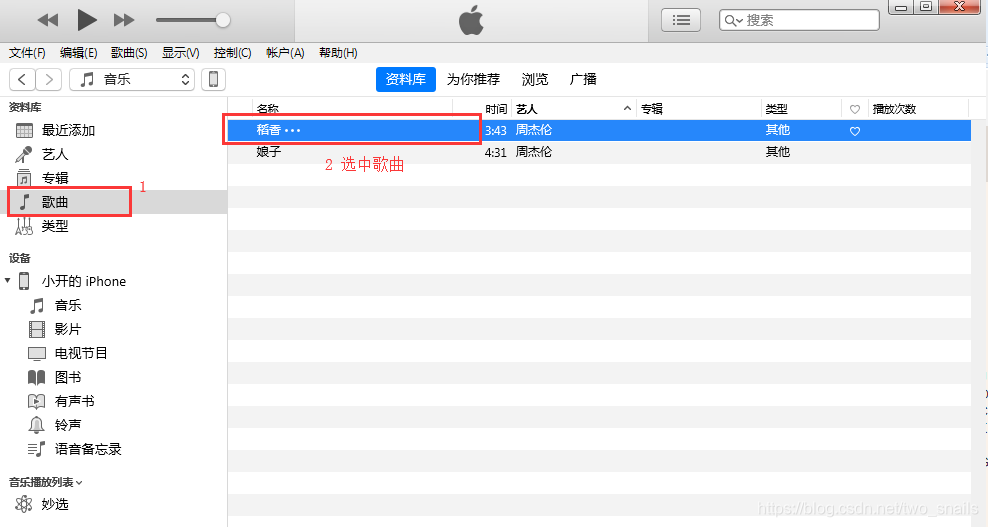Viewport: 988px width, 527px height.
Task: Click the play button
Action: (86, 20)
